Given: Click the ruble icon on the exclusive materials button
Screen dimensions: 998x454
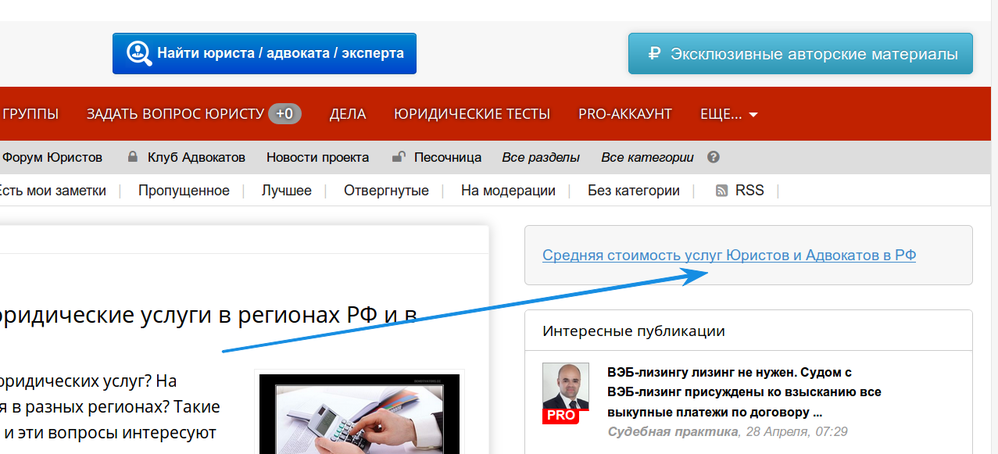Looking at the screenshot, I should (x=654, y=53).
